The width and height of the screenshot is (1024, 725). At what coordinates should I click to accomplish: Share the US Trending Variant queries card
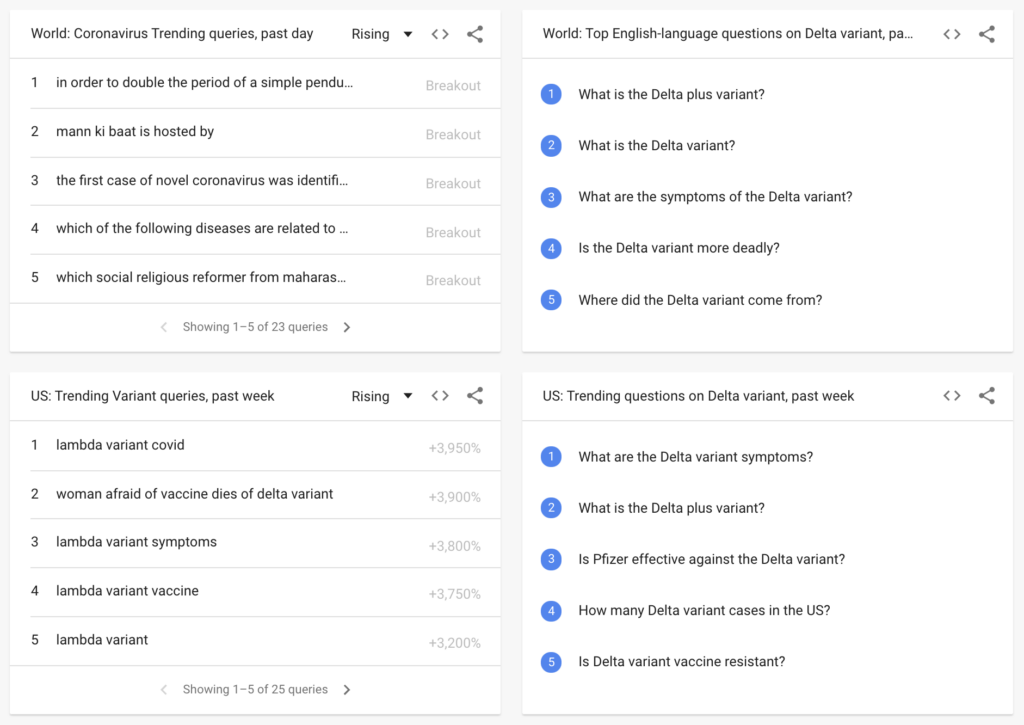click(x=475, y=396)
